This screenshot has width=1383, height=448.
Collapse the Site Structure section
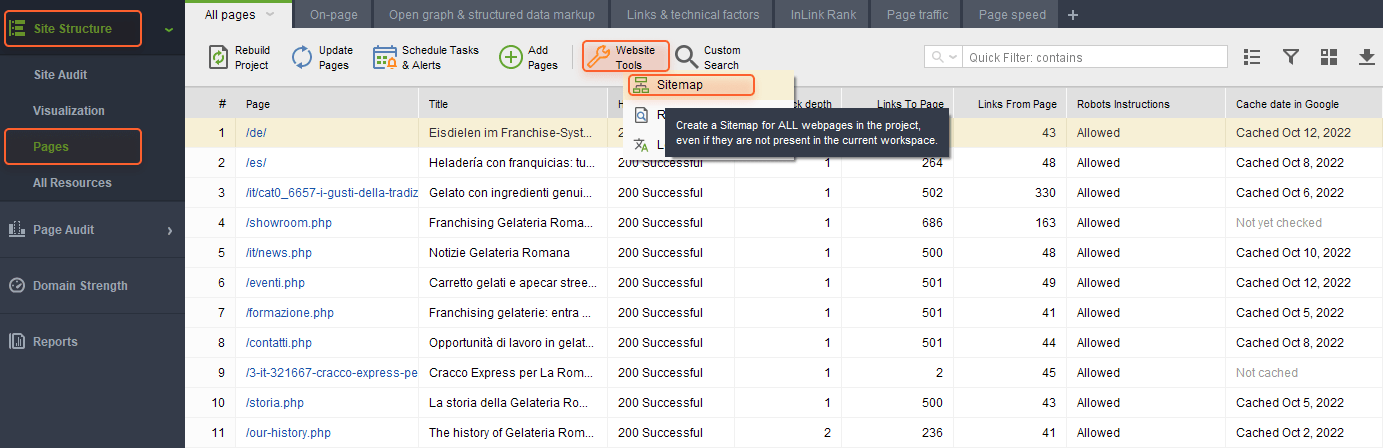point(168,29)
